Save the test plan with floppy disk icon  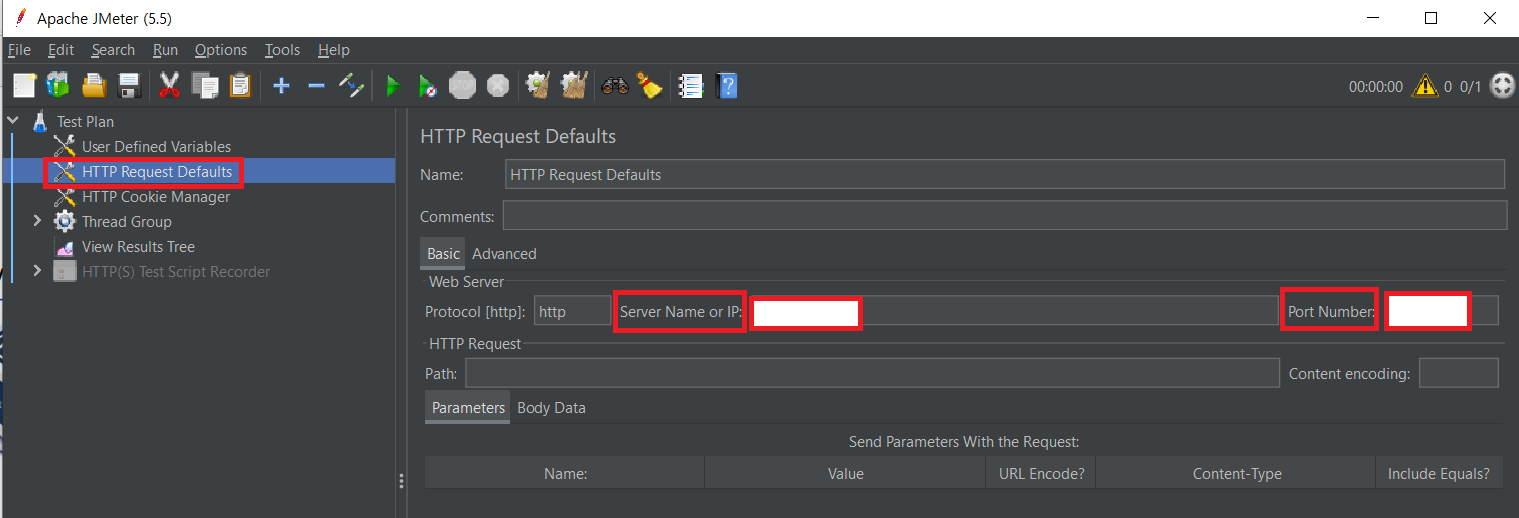(x=128, y=86)
